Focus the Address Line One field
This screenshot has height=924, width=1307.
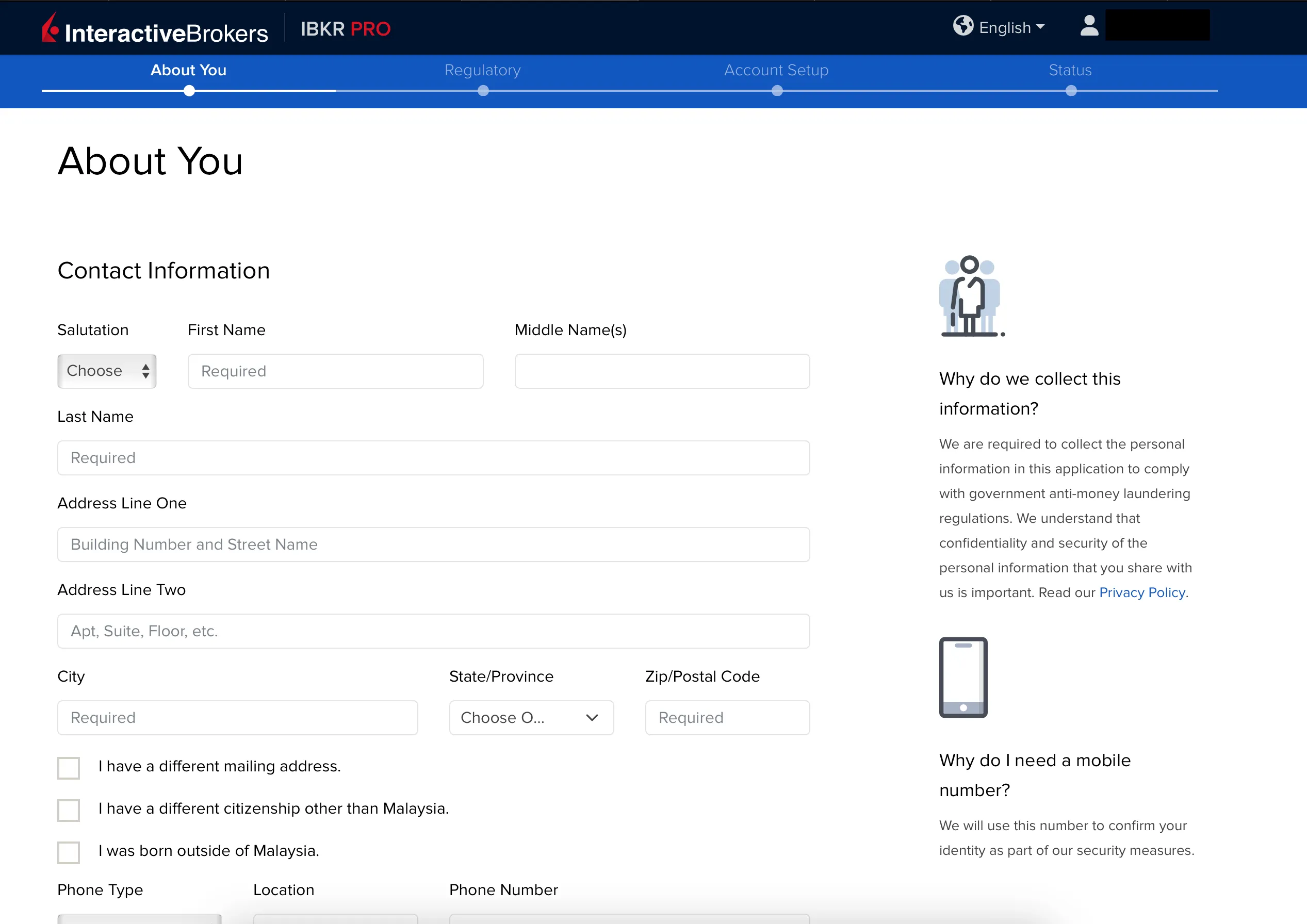click(433, 544)
